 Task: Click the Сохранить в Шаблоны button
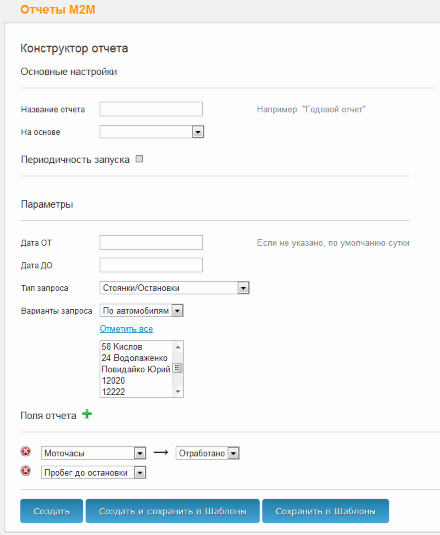point(325,511)
